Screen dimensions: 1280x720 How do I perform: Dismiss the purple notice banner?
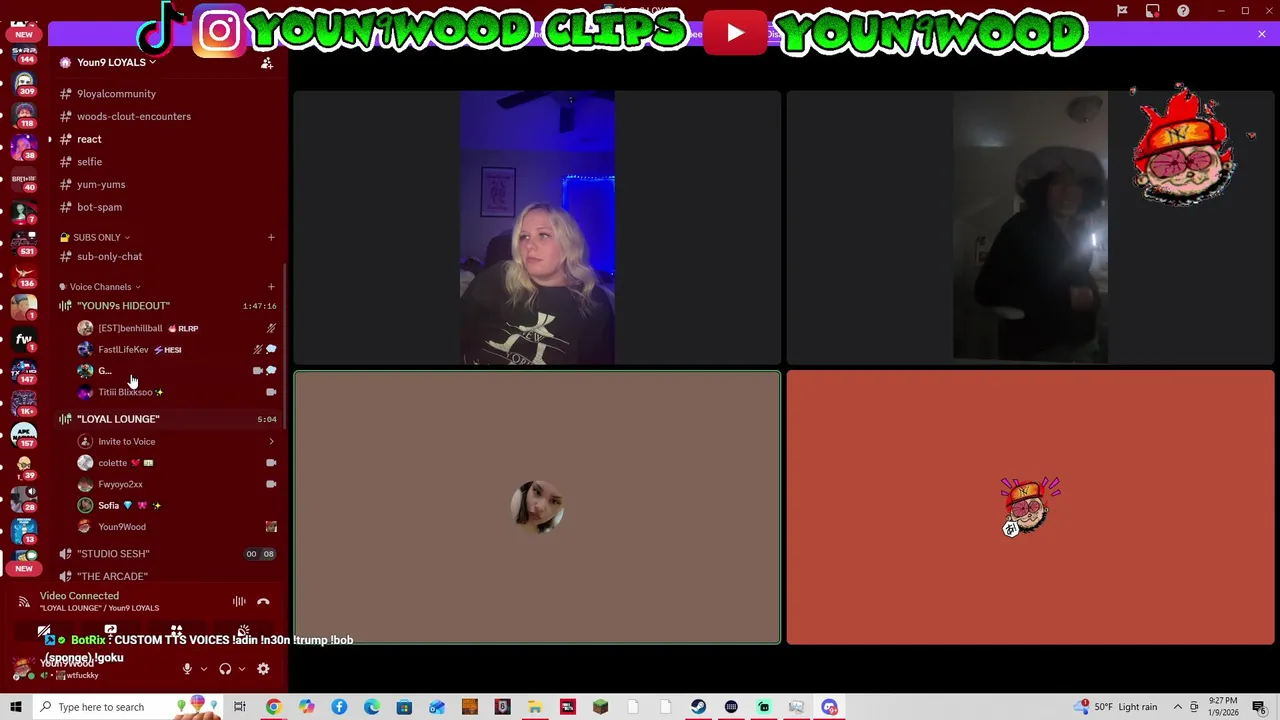point(1261,34)
